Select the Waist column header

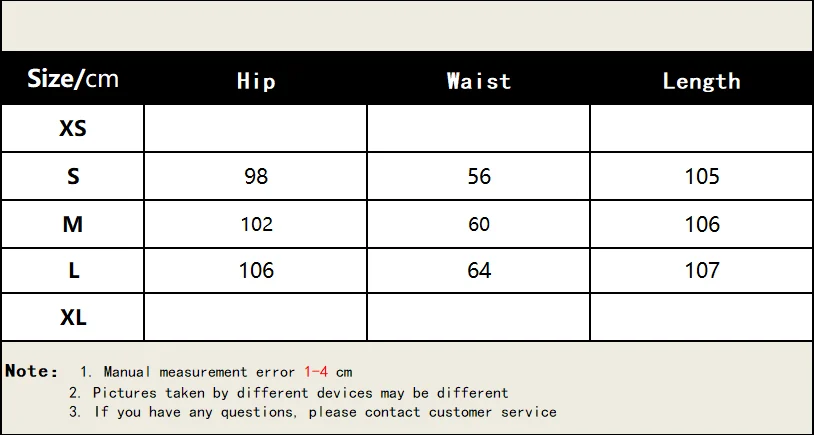[479, 81]
